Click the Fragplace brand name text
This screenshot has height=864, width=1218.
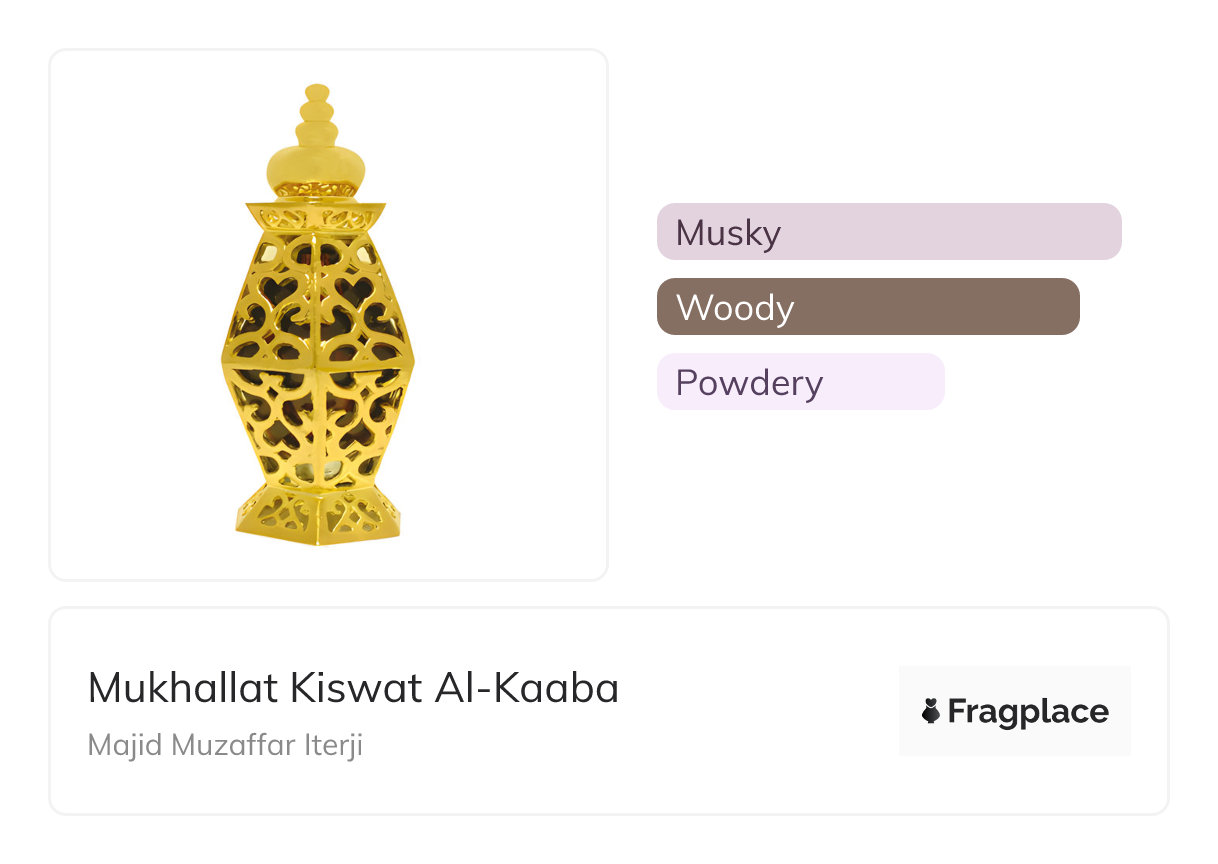pos(1027,711)
